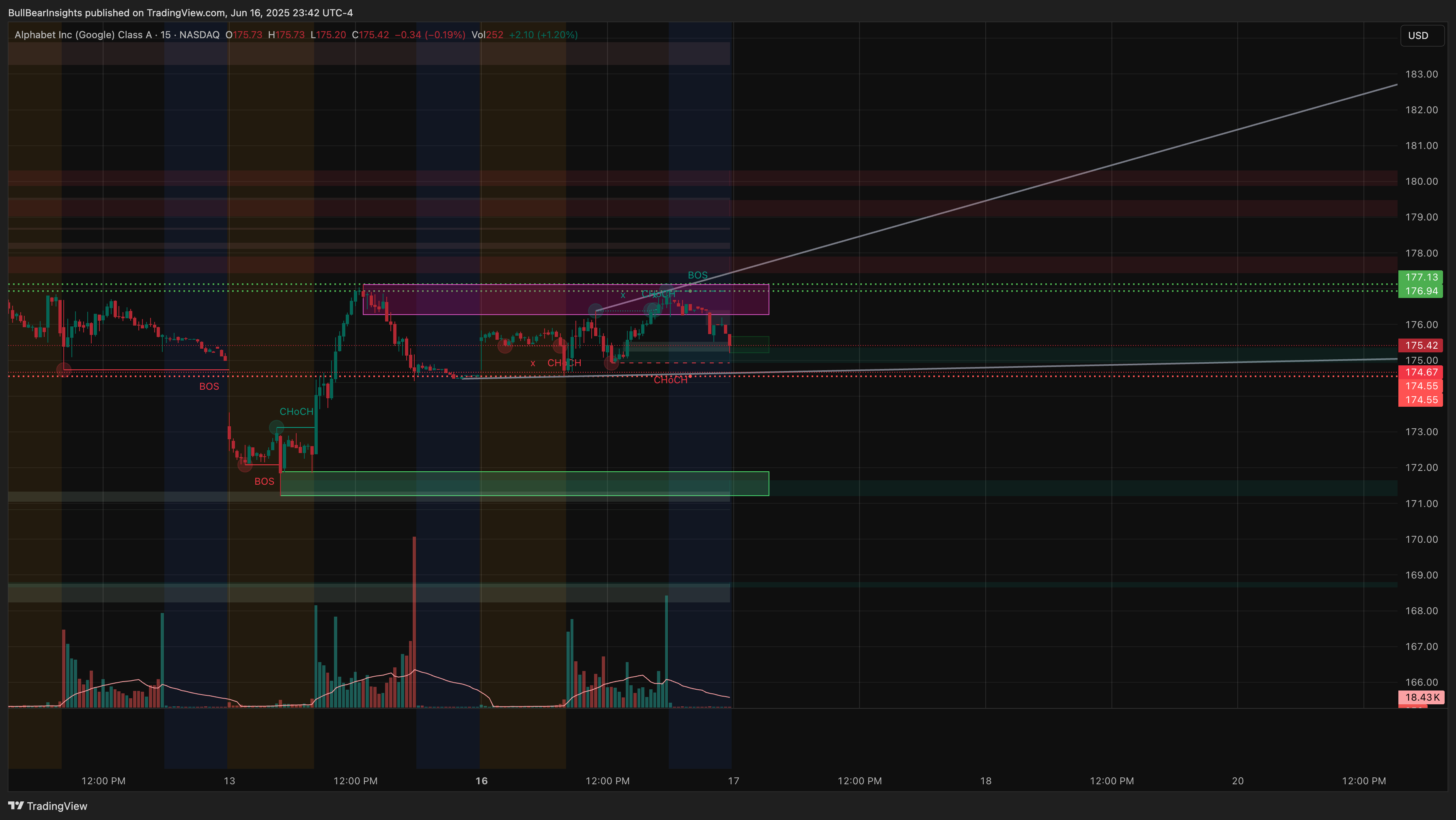Viewport: 1456px width, 820px height.
Task: Click the red 175.42 current price label
Action: [x=1420, y=345]
